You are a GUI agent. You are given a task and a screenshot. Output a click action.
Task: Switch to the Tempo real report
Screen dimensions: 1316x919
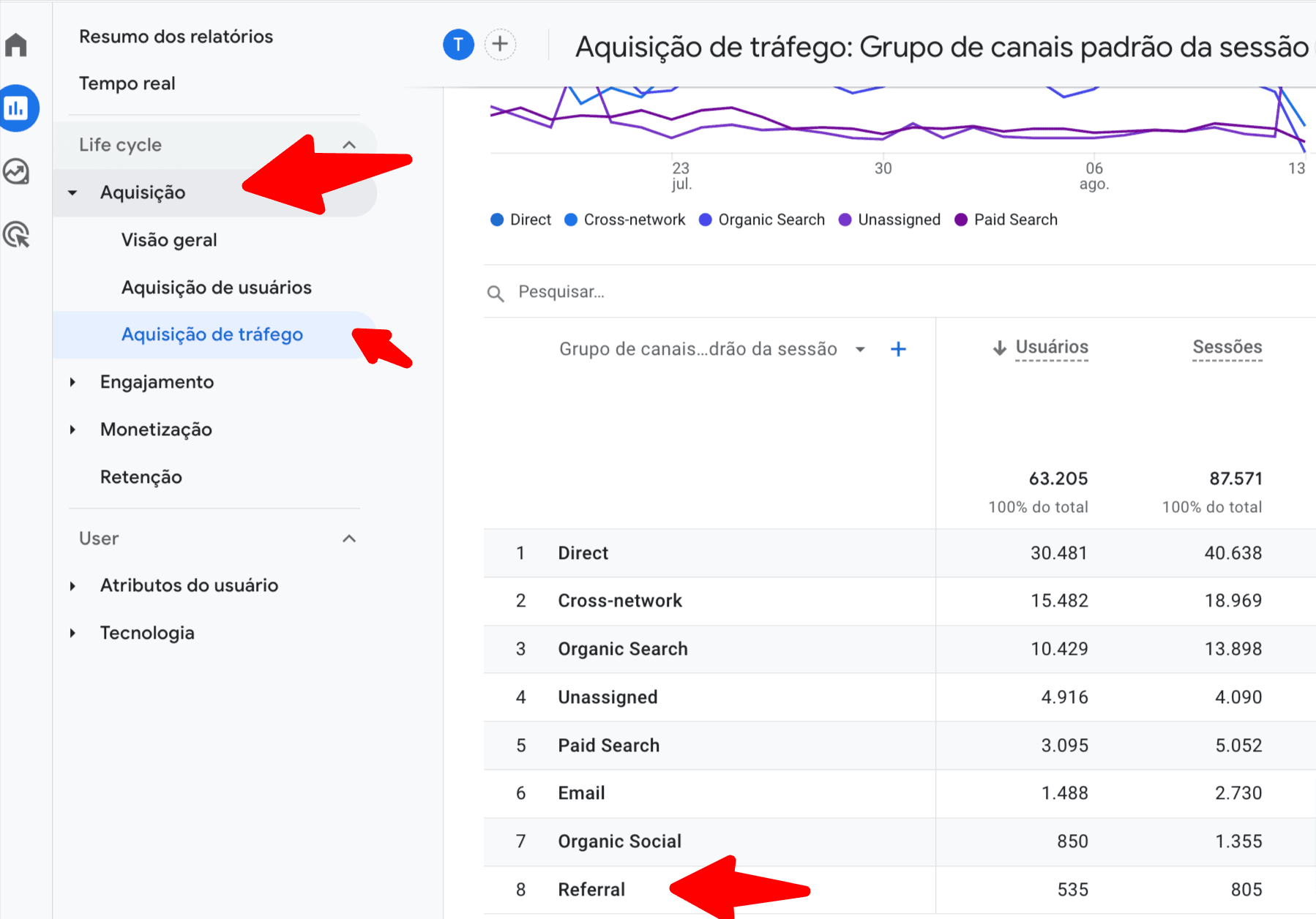(x=127, y=83)
